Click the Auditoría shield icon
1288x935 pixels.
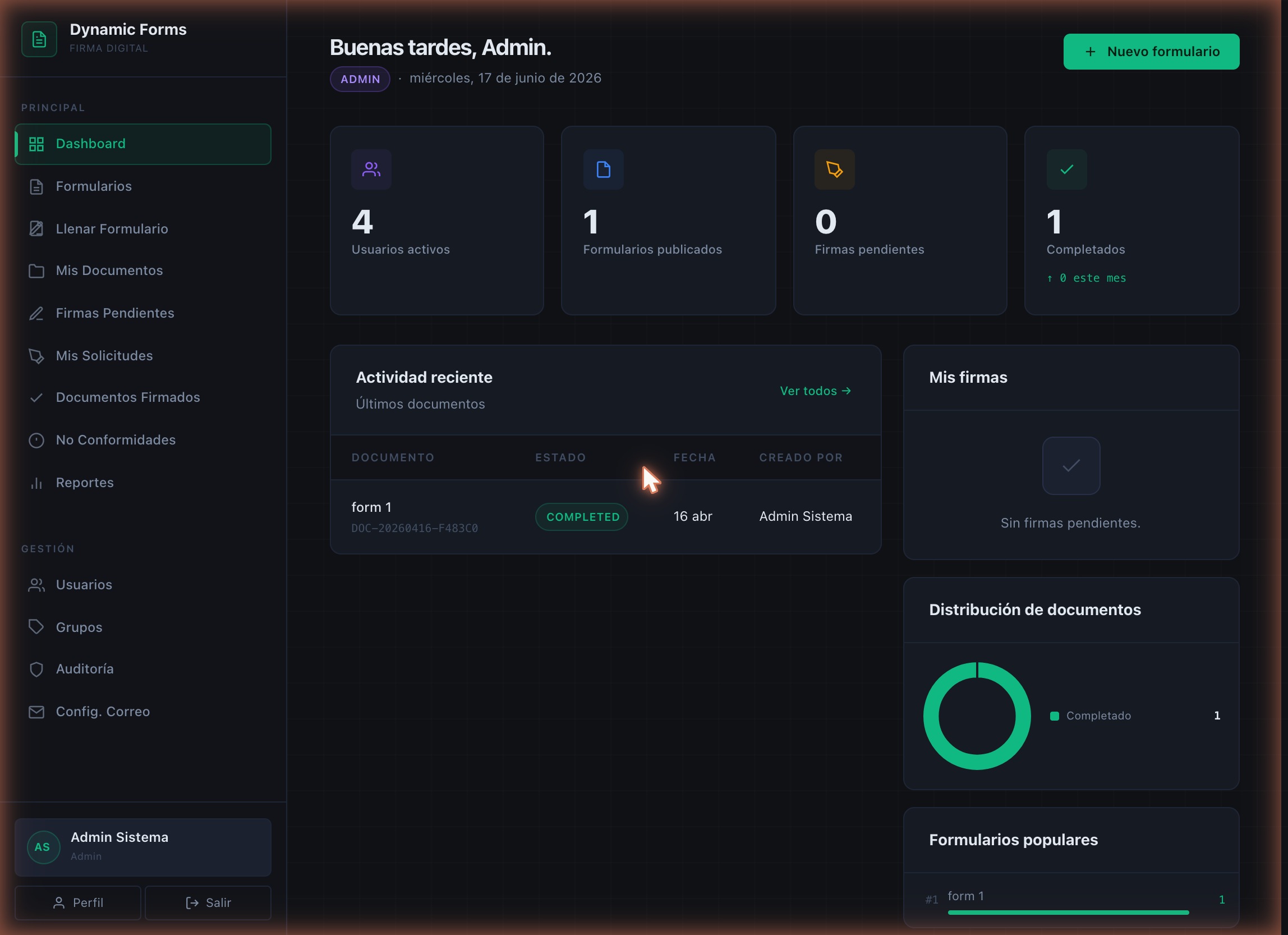pos(36,669)
